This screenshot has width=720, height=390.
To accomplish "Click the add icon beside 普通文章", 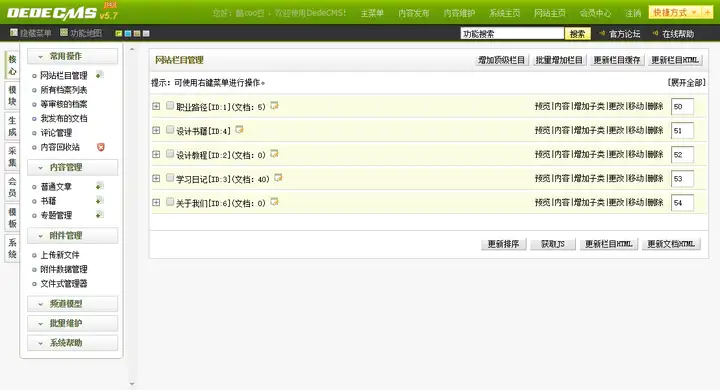I will click(x=99, y=186).
